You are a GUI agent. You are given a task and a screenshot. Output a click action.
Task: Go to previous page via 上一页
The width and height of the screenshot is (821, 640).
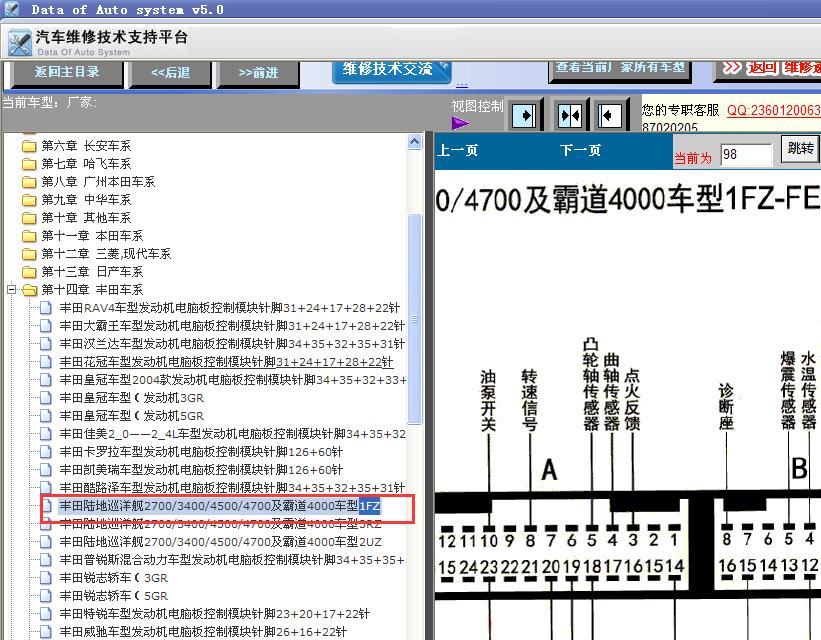457,151
